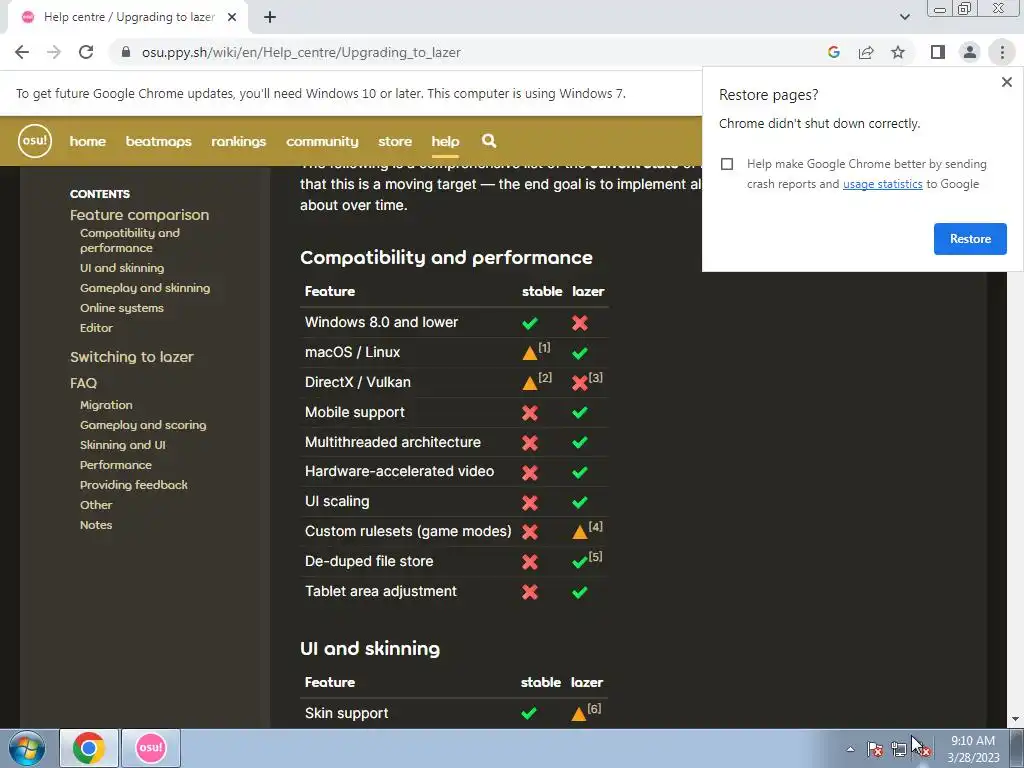Reload the page with refresh icon
The height and width of the screenshot is (768, 1024).
tap(86, 52)
